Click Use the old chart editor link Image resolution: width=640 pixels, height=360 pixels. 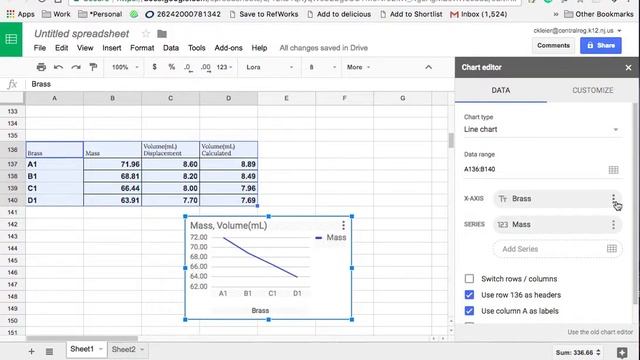click(600, 332)
